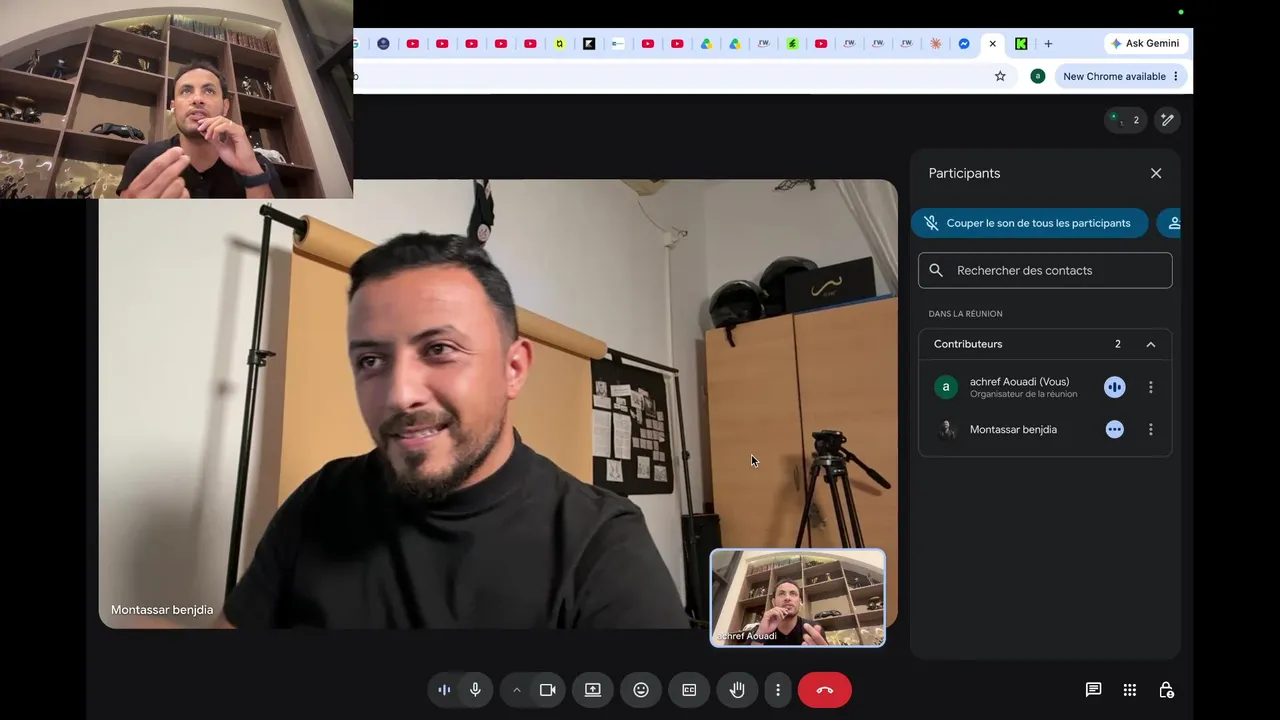The height and width of the screenshot is (720, 1280).
Task: Toggle the camera button in the call bar
Action: [x=548, y=690]
